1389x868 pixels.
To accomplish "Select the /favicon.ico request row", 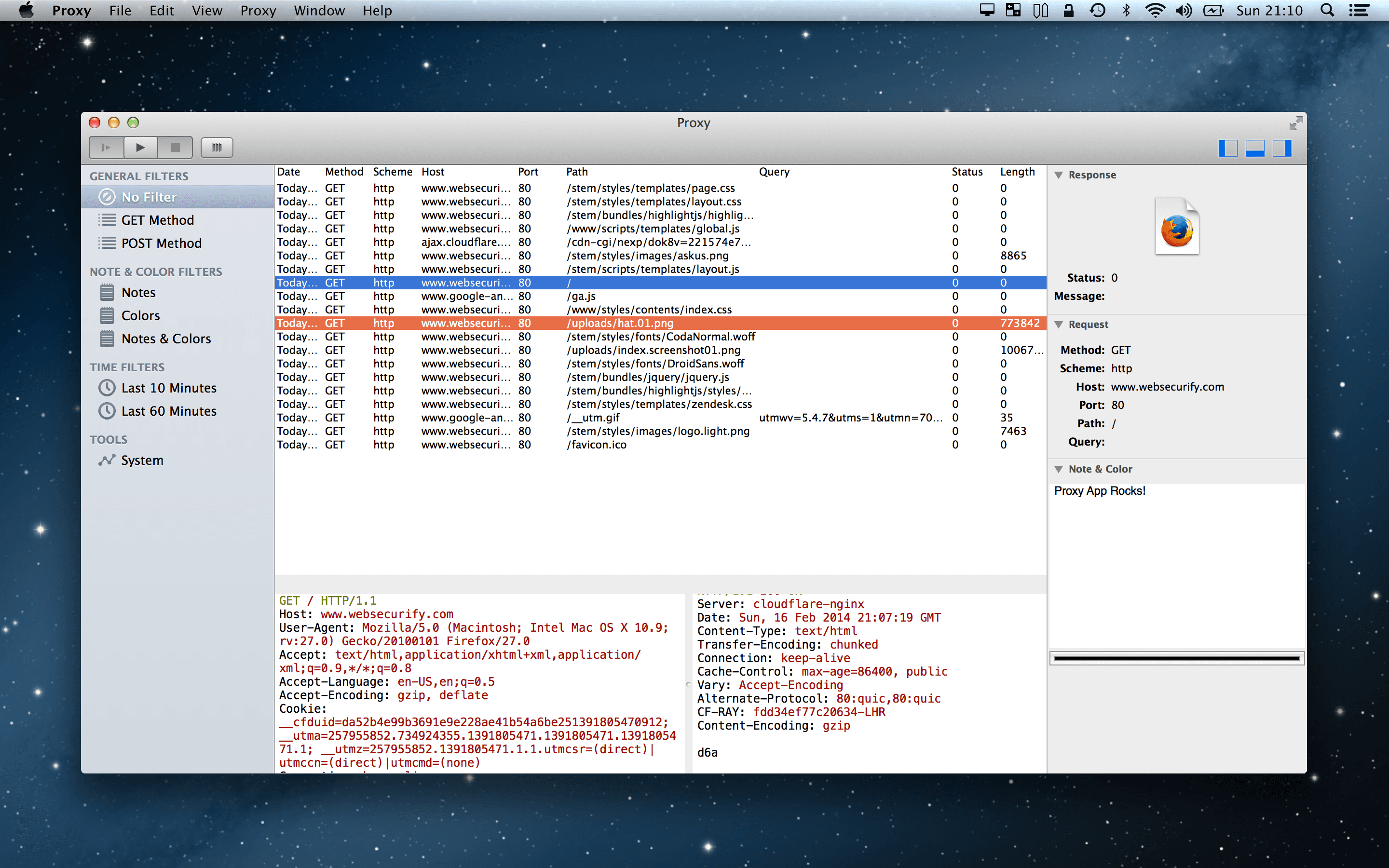I will pyautogui.click(x=660, y=445).
